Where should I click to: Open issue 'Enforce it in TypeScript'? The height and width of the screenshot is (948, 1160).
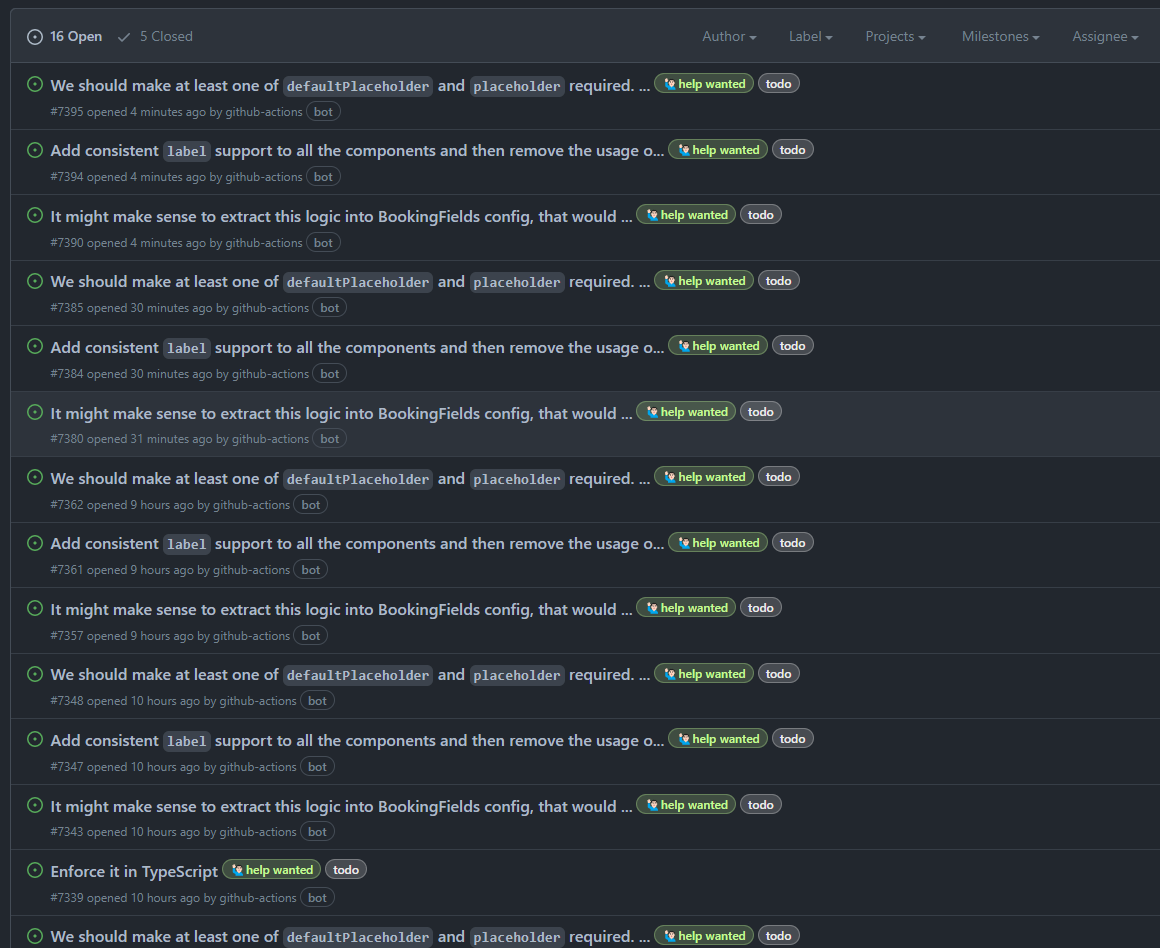(134, 871)
